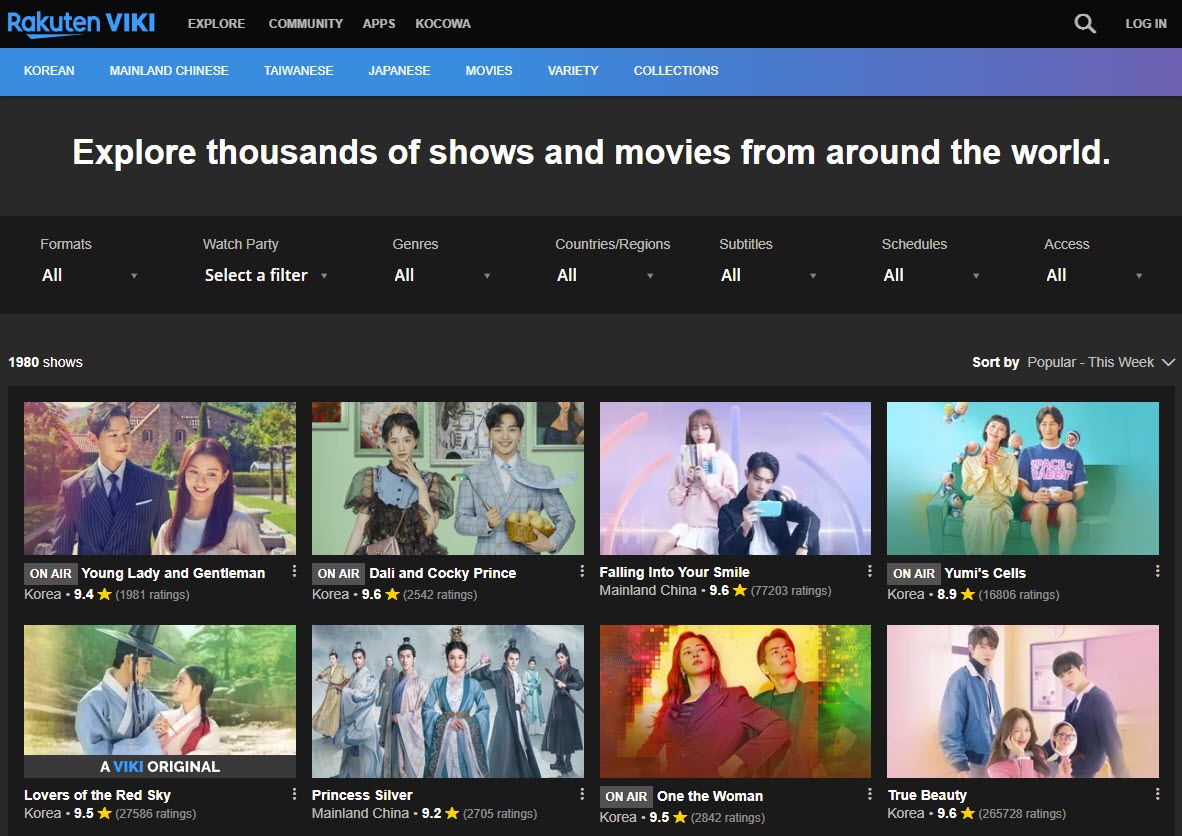Screen dimensions: 1182x836
Task: Open the Watch Party filter selector
Action: (265, 275)
